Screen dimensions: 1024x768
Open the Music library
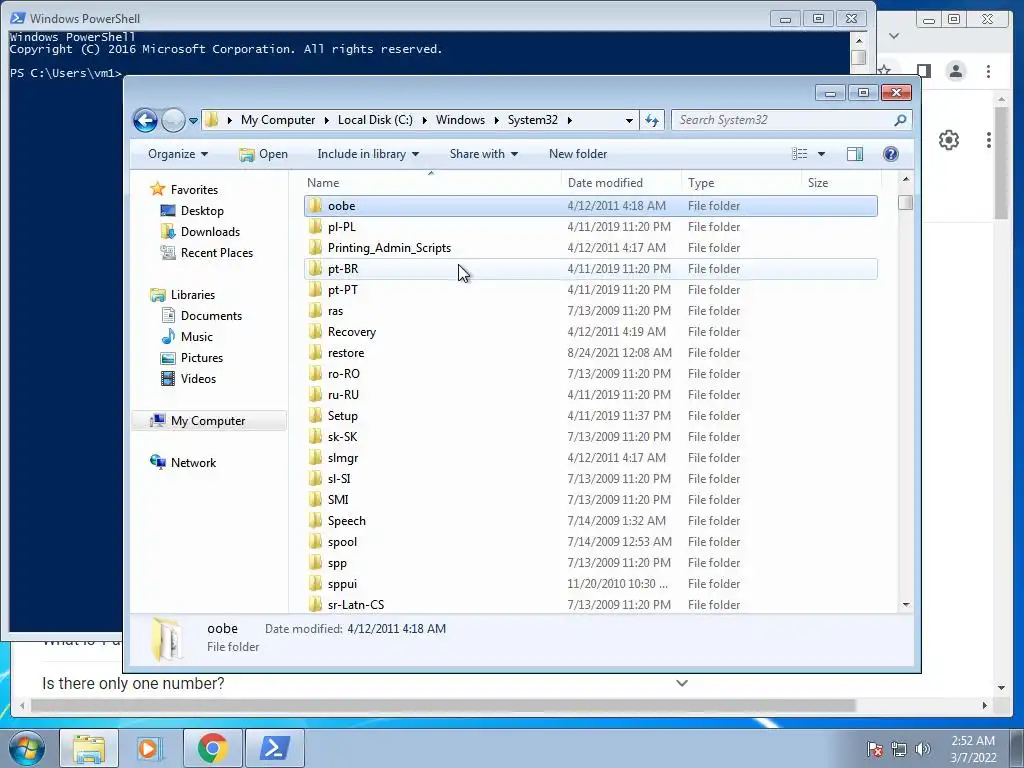[x=196, y=337]
